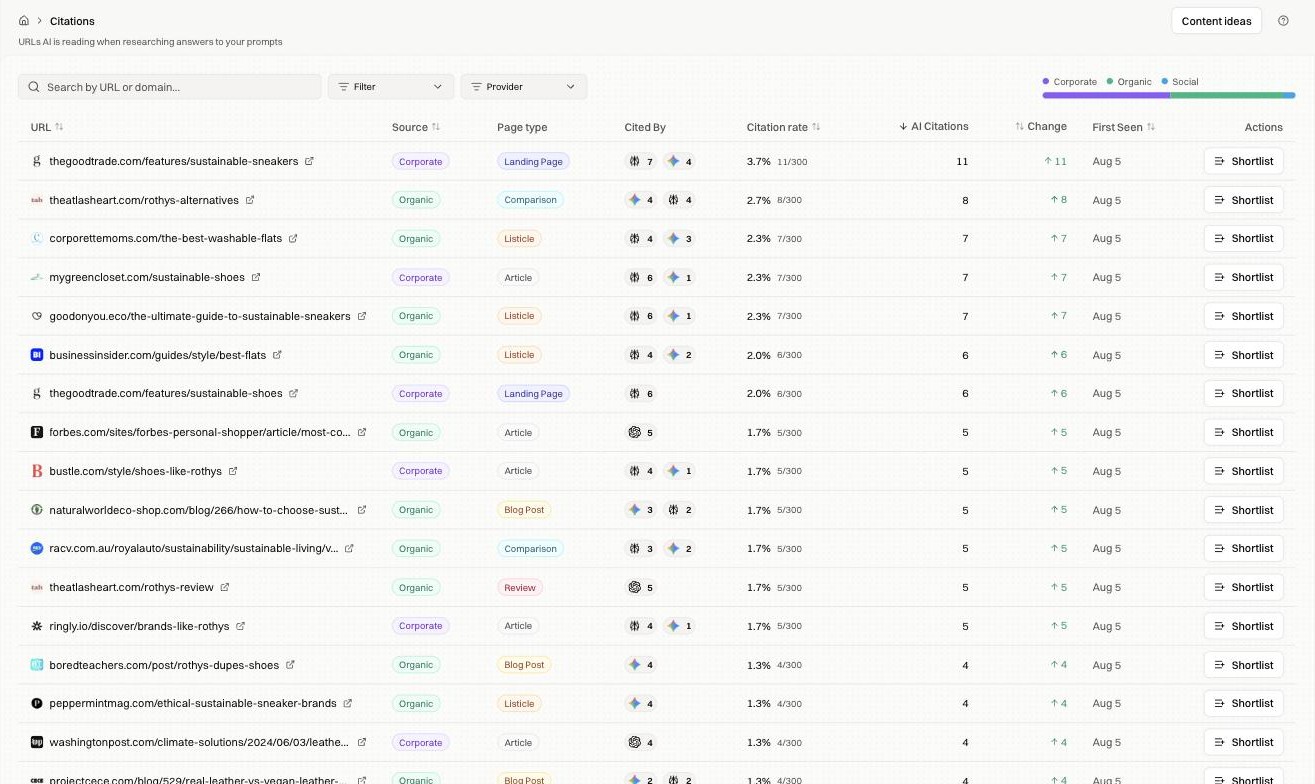Click Listicle tag on goodonyou.eco row
The width and height of the screenshot is (1315, 784).
[519, 316]
